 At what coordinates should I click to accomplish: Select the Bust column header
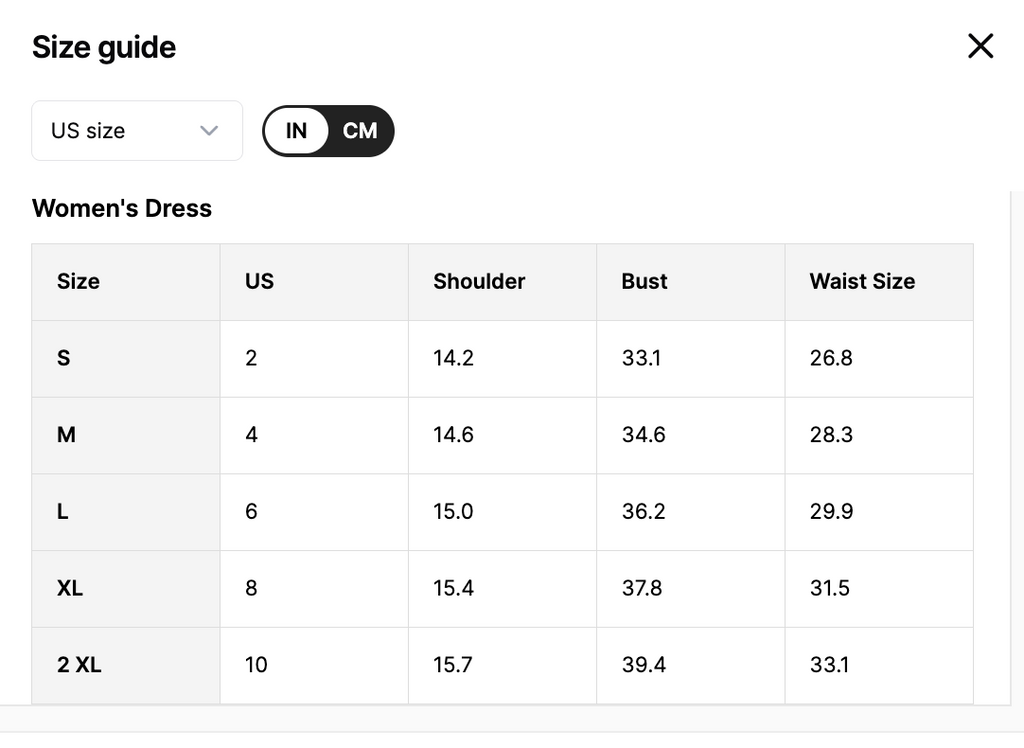coord(644,282)
